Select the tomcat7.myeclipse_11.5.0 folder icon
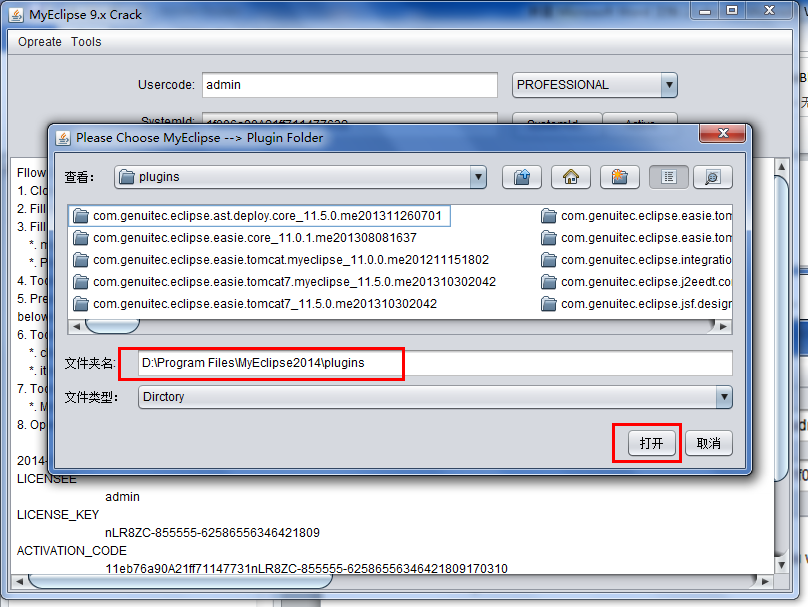 [x=80, y=282]
